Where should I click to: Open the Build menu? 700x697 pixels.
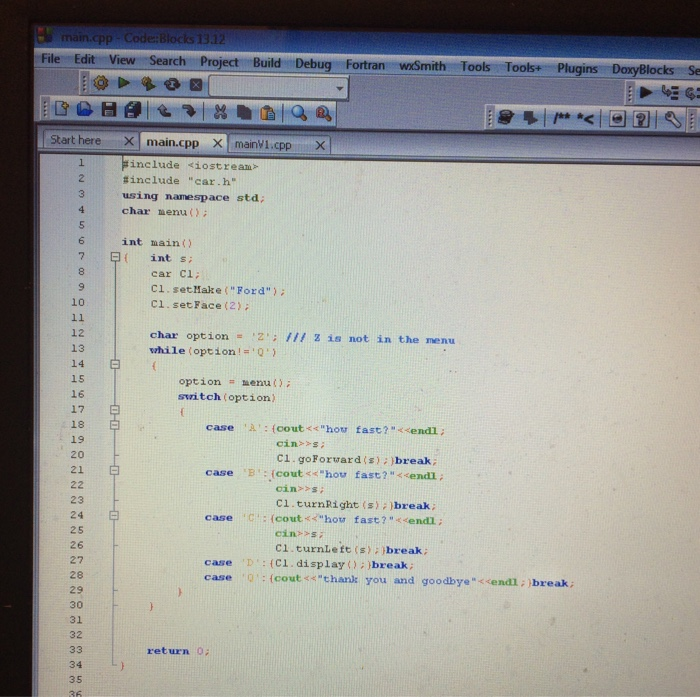[267, 63]
